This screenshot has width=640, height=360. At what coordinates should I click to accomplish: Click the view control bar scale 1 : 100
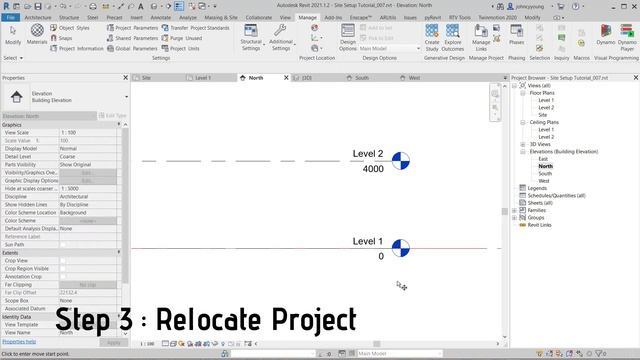click(x=147, y=344)
